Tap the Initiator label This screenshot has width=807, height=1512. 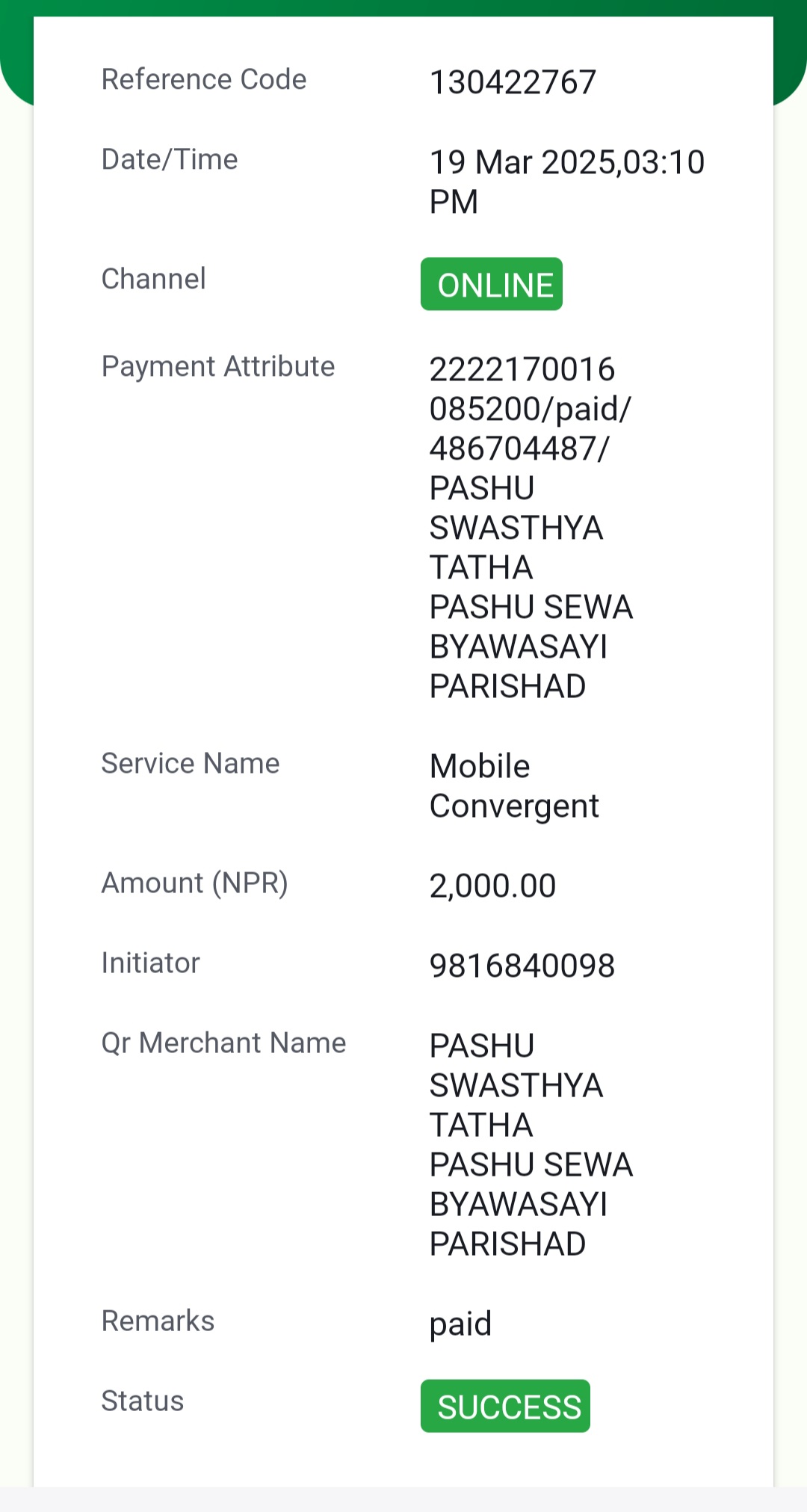tap(151, 963)
